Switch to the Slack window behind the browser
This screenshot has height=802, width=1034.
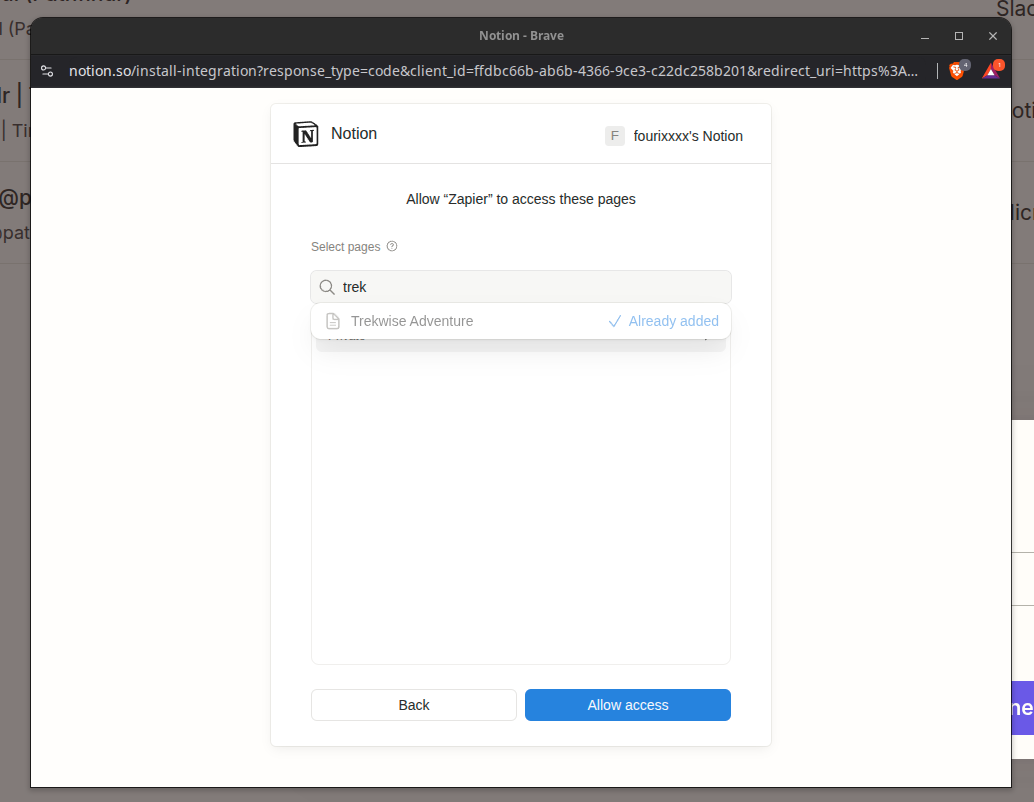click(x=1013, y=9)
